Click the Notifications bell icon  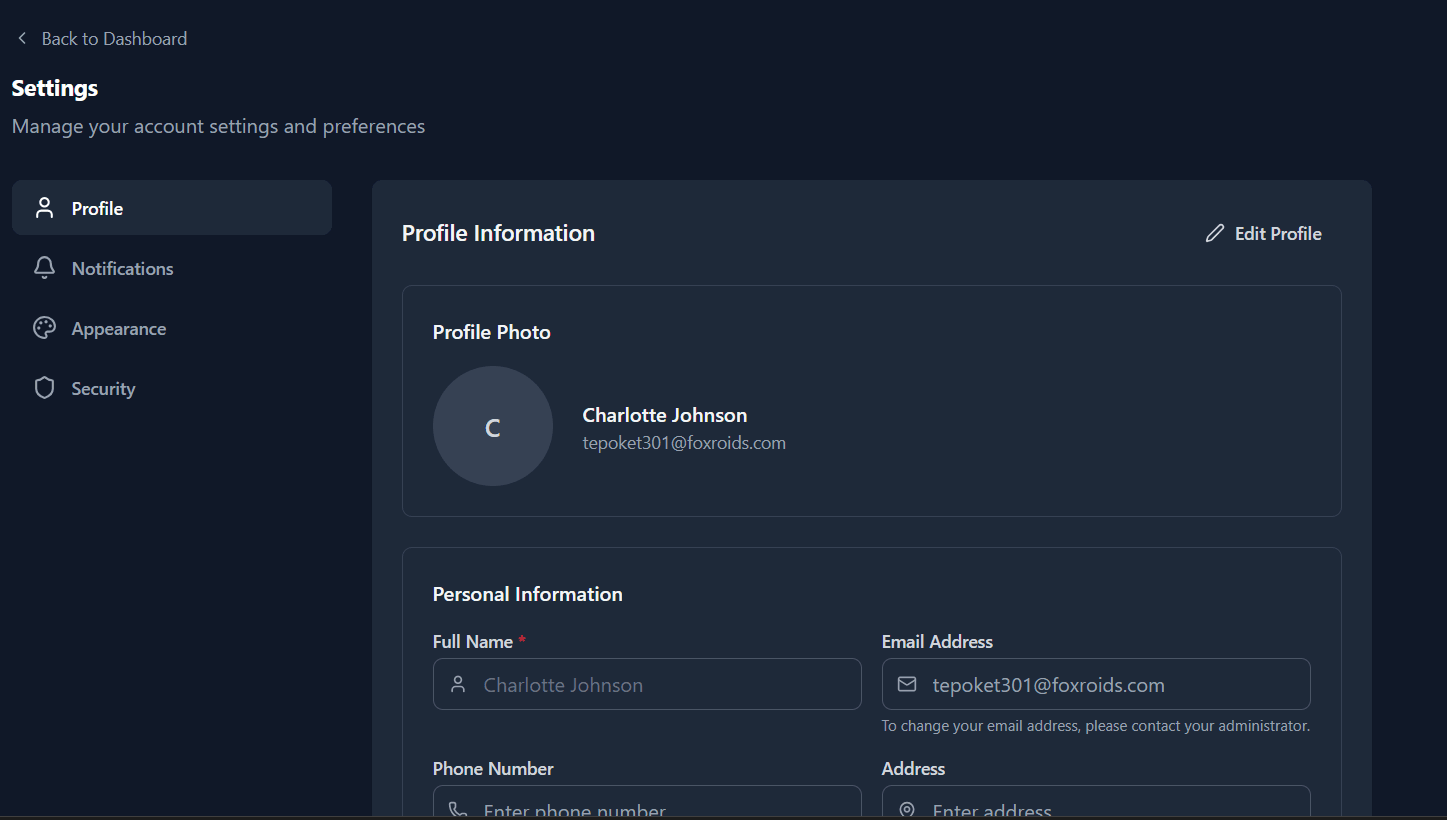(44, 268)
